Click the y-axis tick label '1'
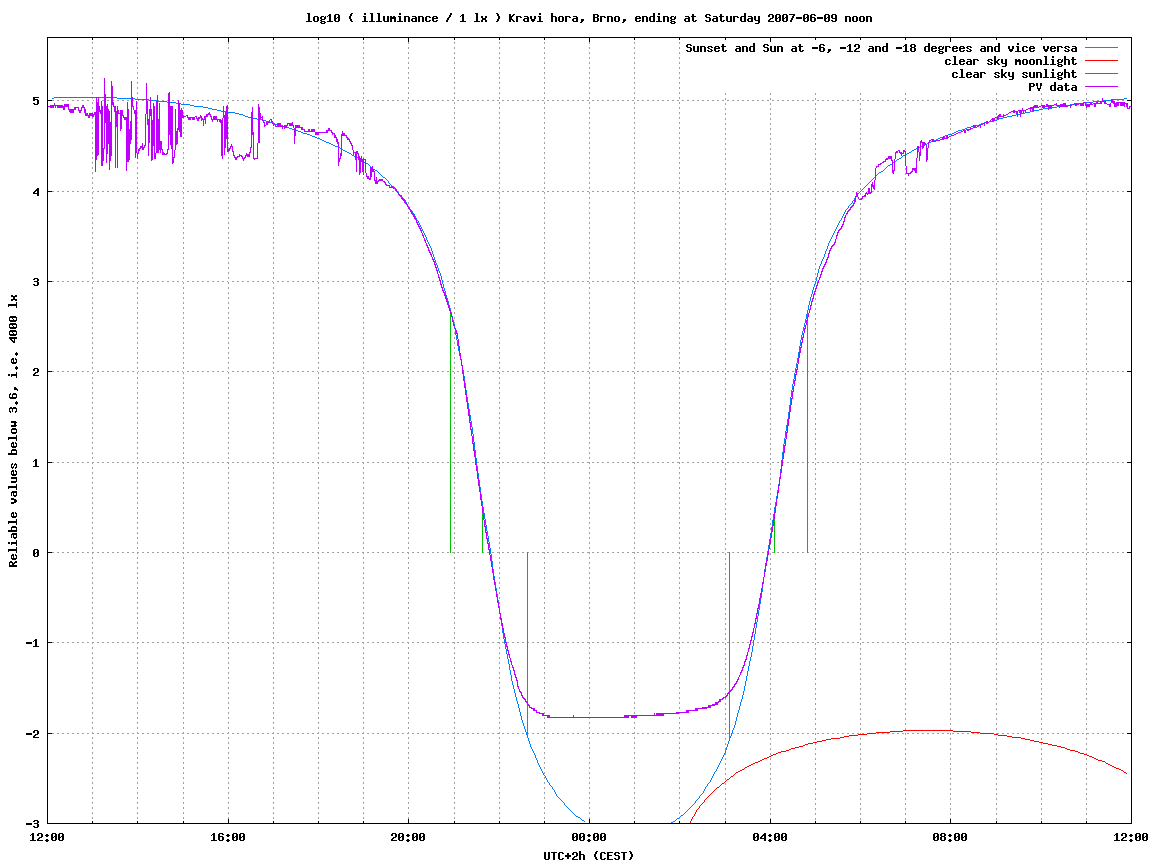The image size is (1151, 863). click(x=35, y=462)
